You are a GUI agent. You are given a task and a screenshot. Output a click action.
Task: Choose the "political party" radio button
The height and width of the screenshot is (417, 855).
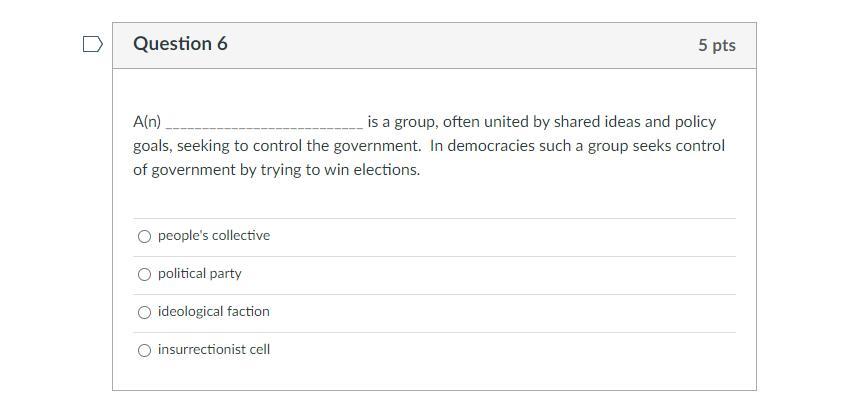pyautogui.click(x=145, y=274)
